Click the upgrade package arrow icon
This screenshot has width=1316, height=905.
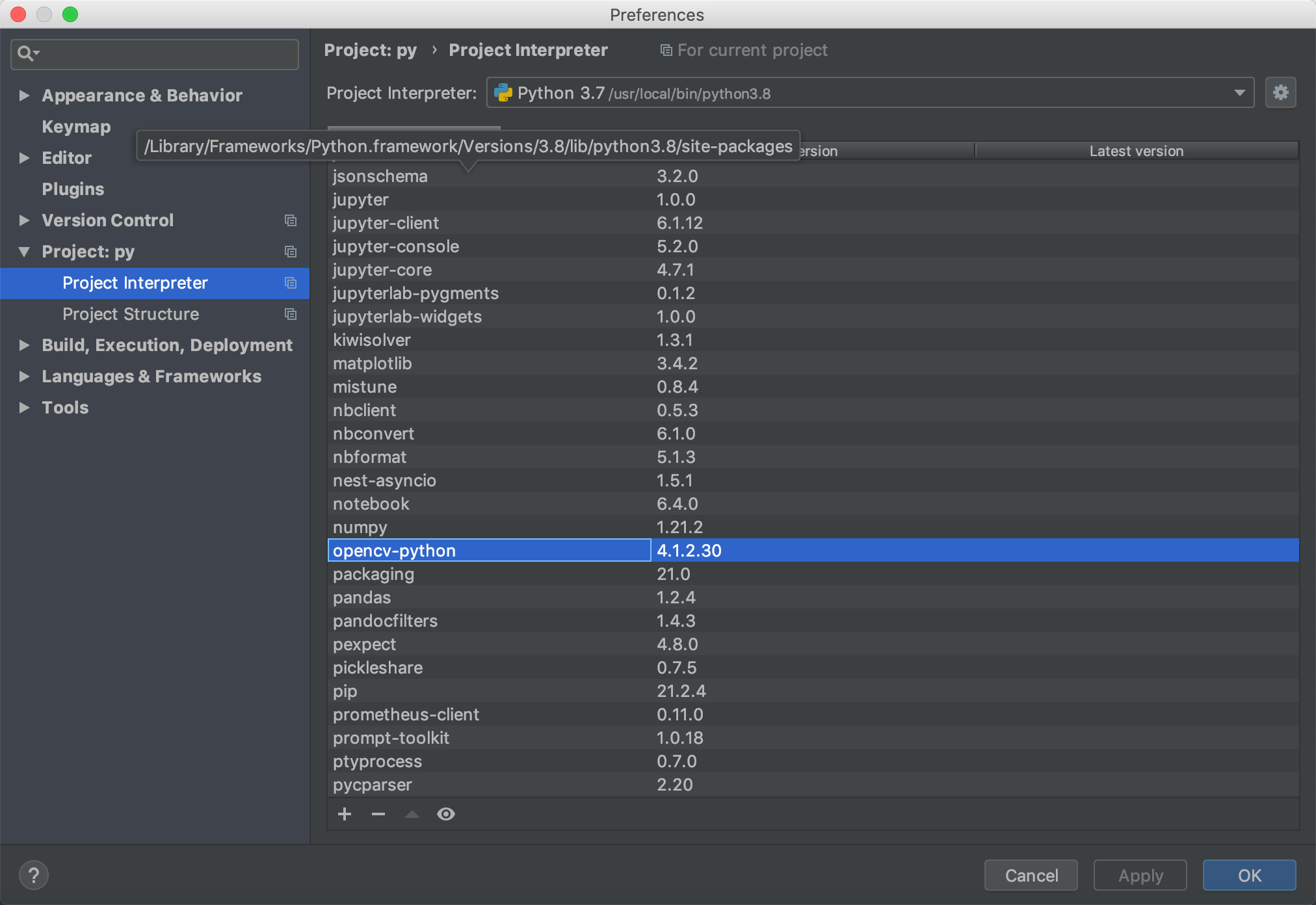(412, 814)
